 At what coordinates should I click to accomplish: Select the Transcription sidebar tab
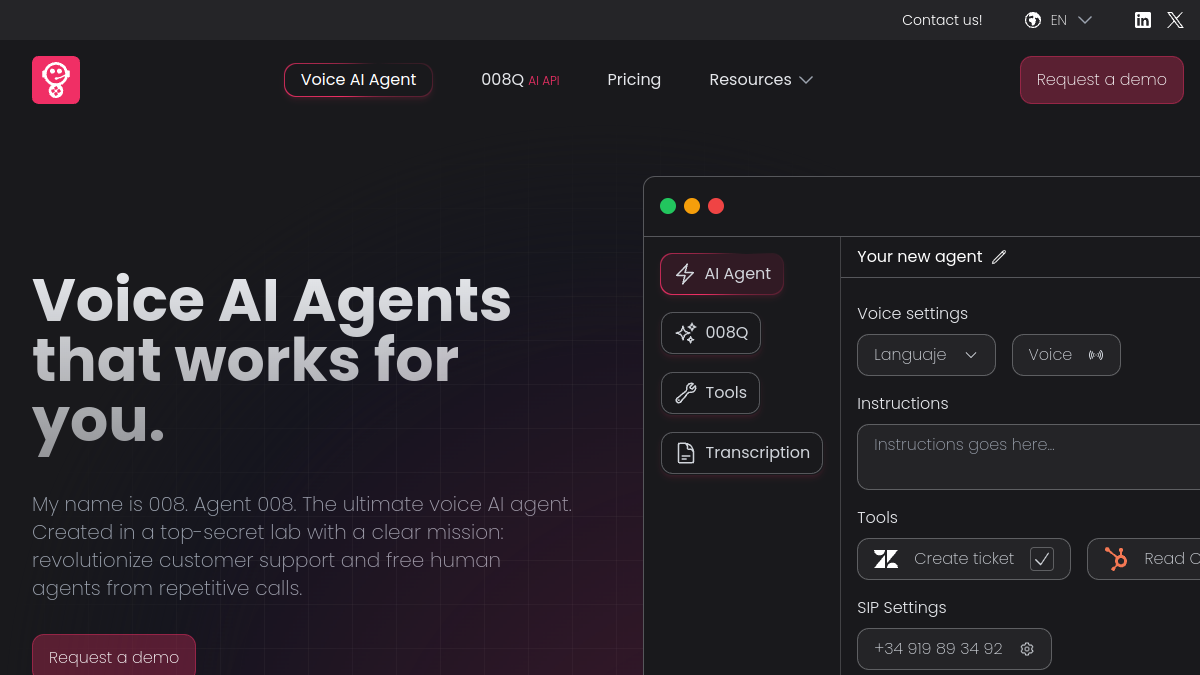742,453
